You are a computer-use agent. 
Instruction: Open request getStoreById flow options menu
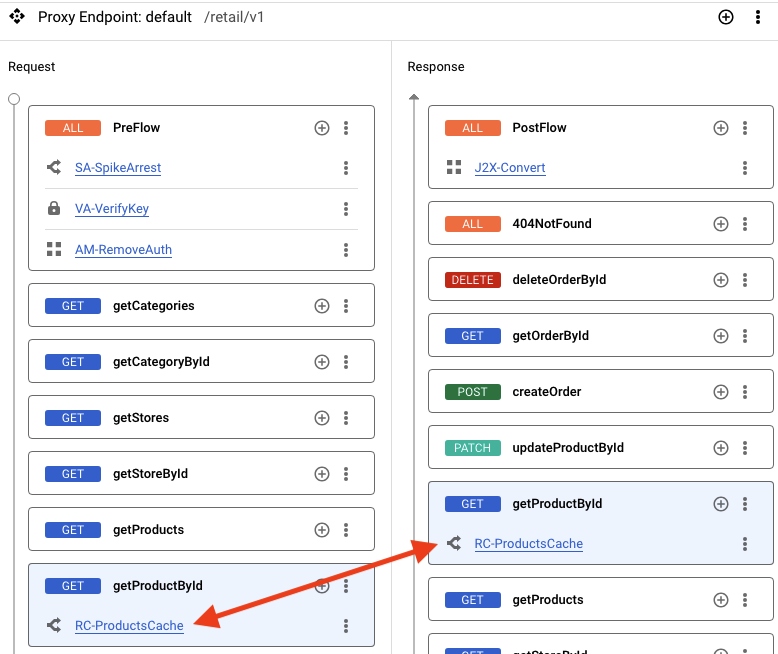pos(346,474)
